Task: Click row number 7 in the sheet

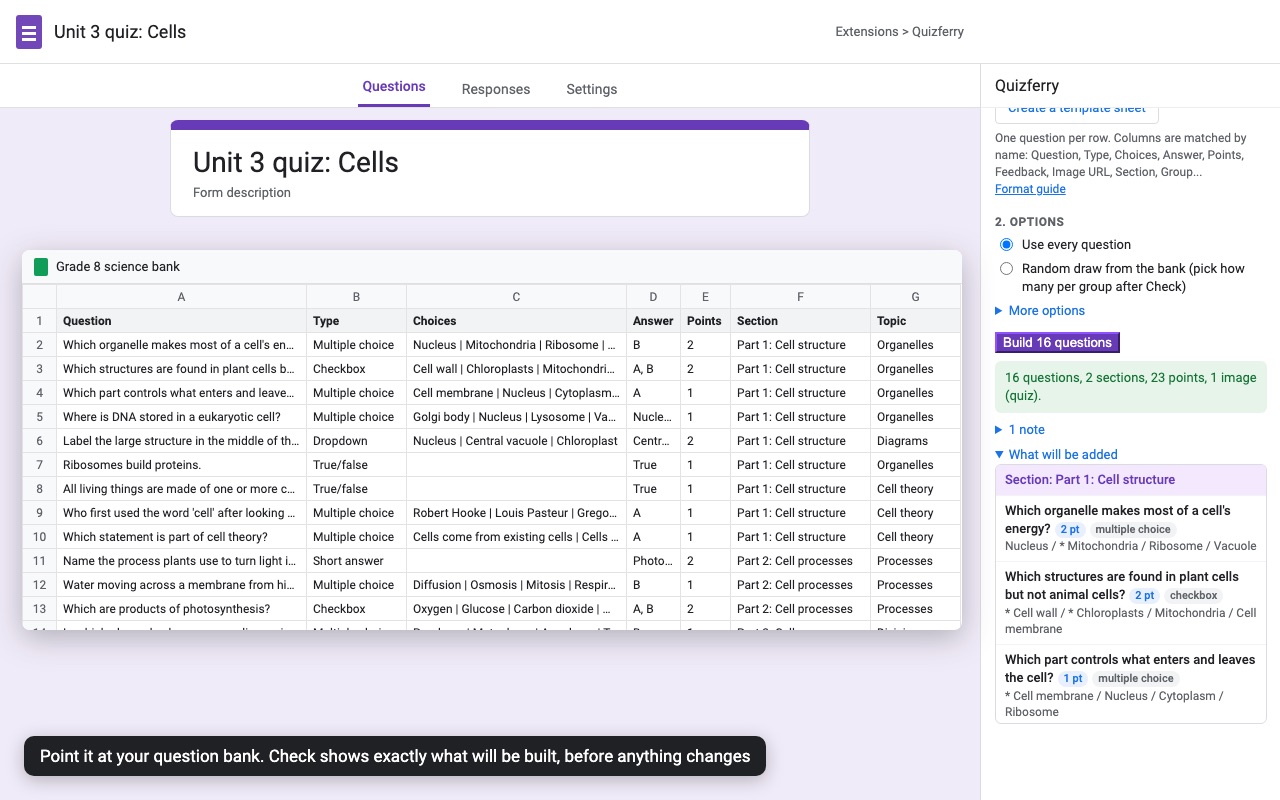Action: coord(40,465)
